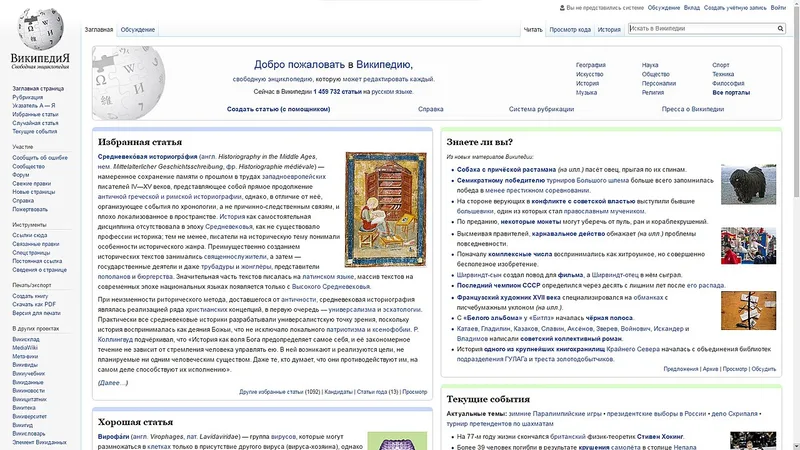Click Все порталы link
The image size is (800, 450).
[731, 93]
